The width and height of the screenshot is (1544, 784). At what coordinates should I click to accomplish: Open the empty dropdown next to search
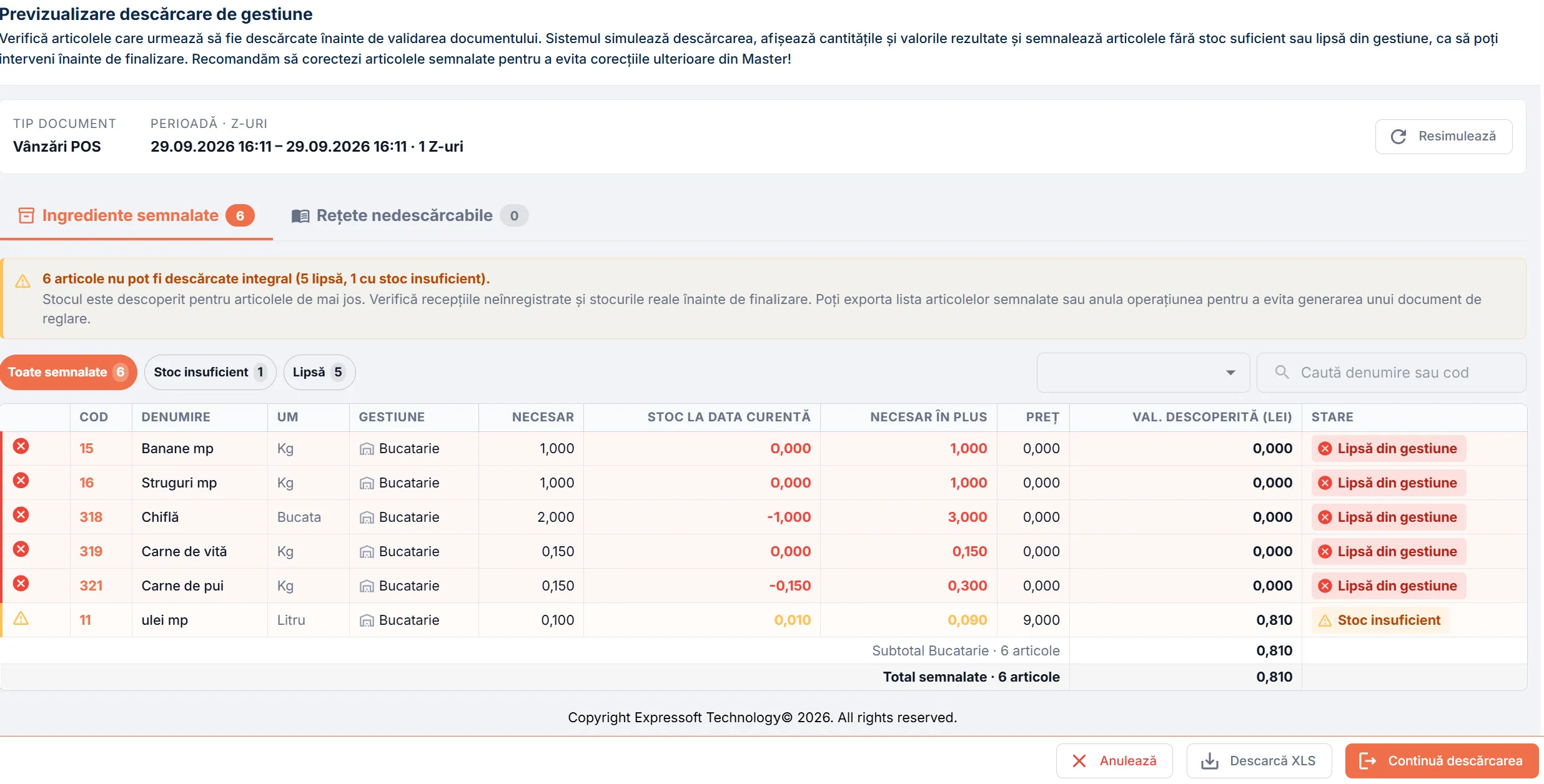[x=1143, y=373]
